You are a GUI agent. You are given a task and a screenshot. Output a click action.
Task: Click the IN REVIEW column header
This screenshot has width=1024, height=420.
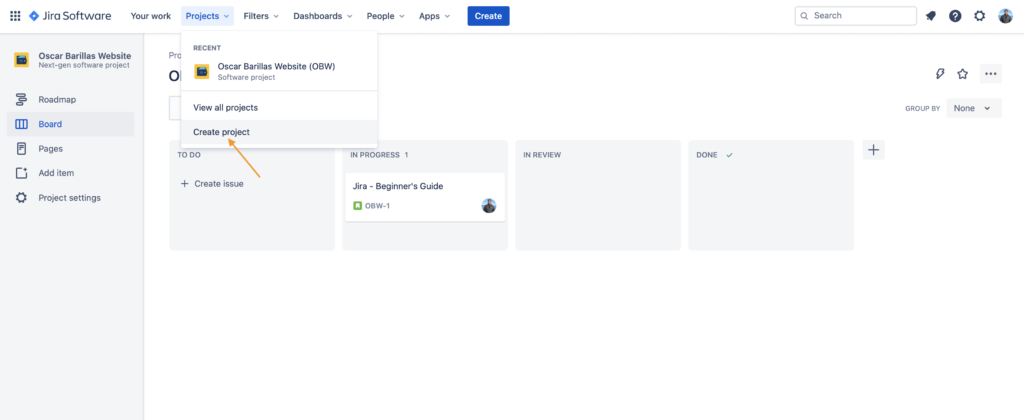[542, 155]
